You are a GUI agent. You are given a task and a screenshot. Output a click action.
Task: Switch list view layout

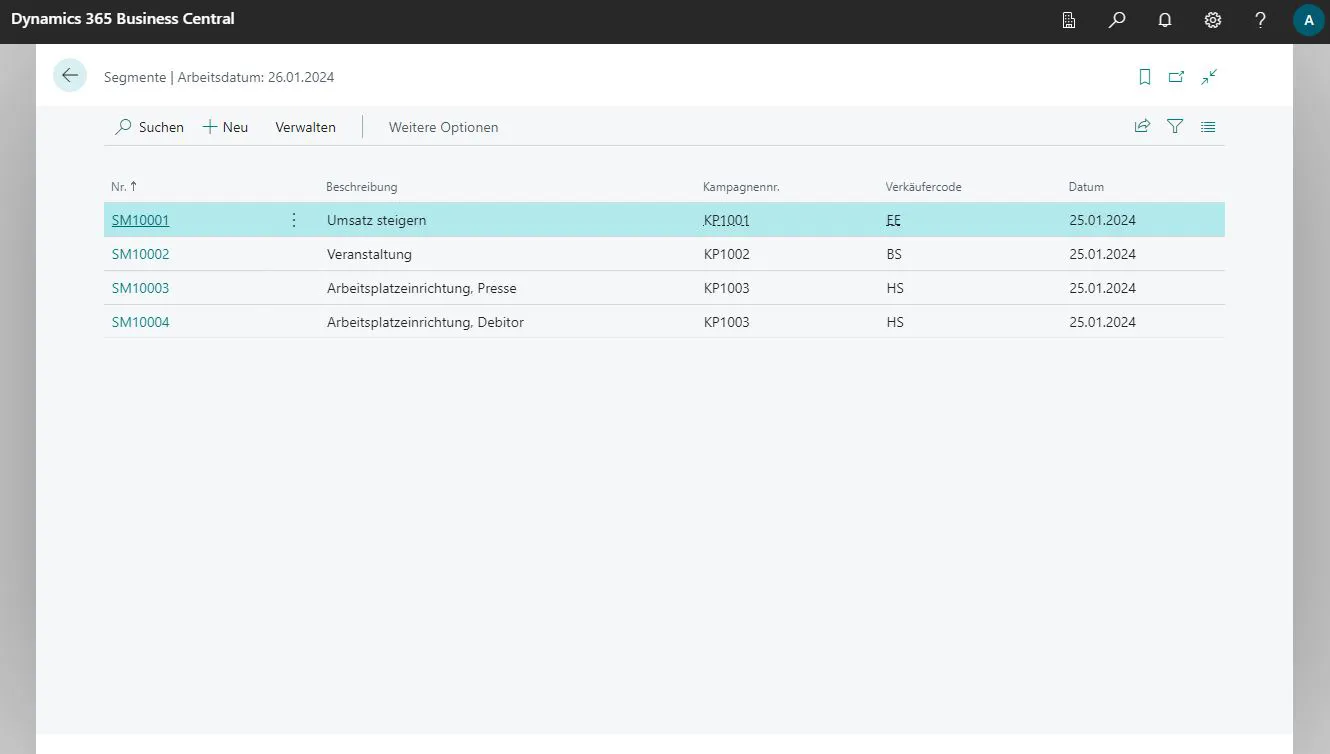[1208, 127]
